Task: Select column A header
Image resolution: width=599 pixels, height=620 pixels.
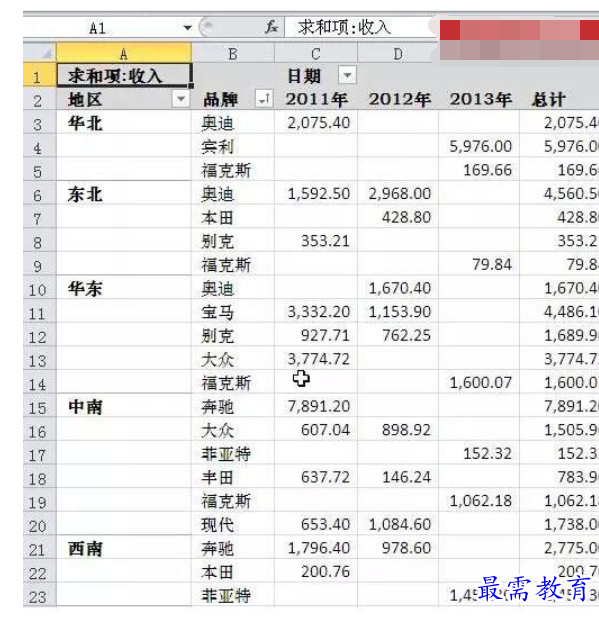Action: click(x=124, y=53)
